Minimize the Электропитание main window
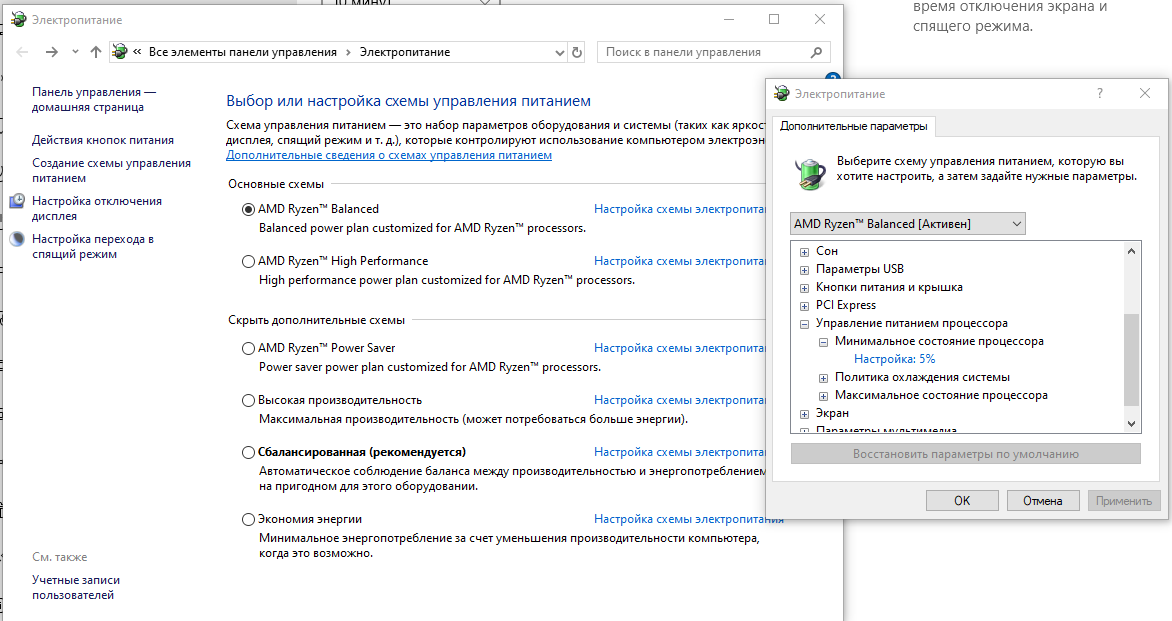 [x=729, y=19]
